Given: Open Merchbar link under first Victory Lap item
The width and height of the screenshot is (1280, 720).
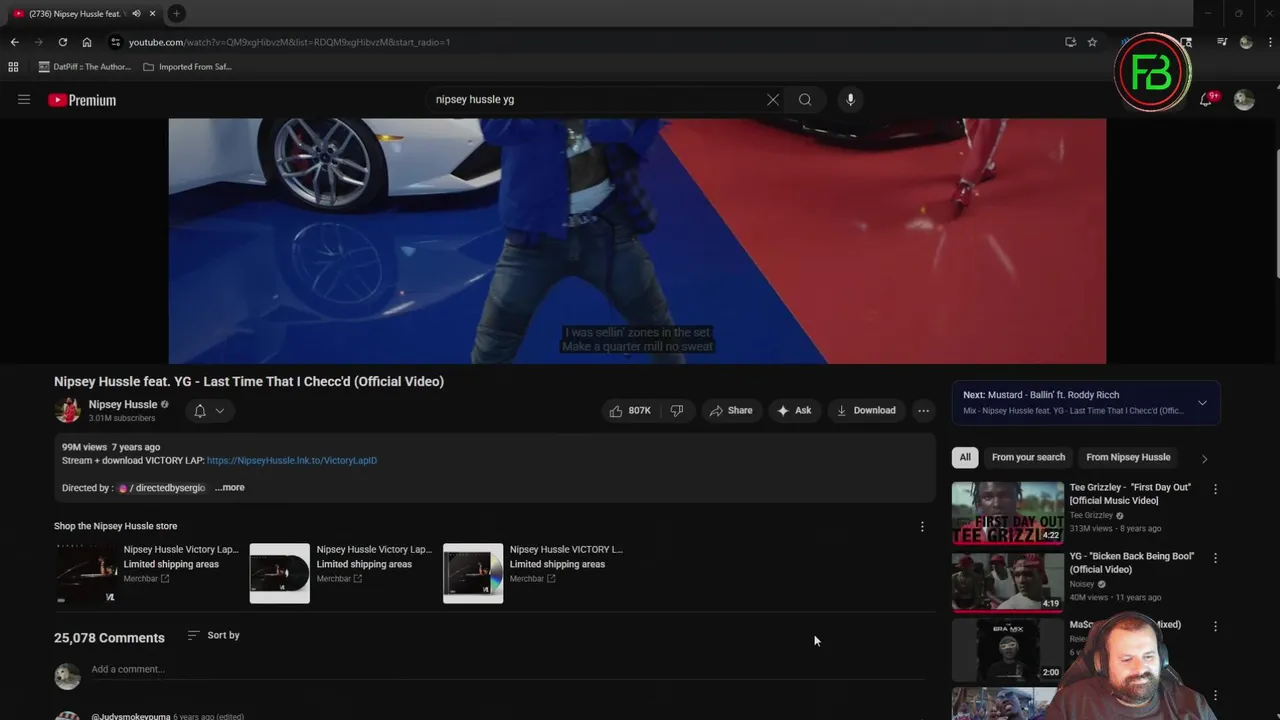Looking at the screenshot, I should (x=146, y=579).
